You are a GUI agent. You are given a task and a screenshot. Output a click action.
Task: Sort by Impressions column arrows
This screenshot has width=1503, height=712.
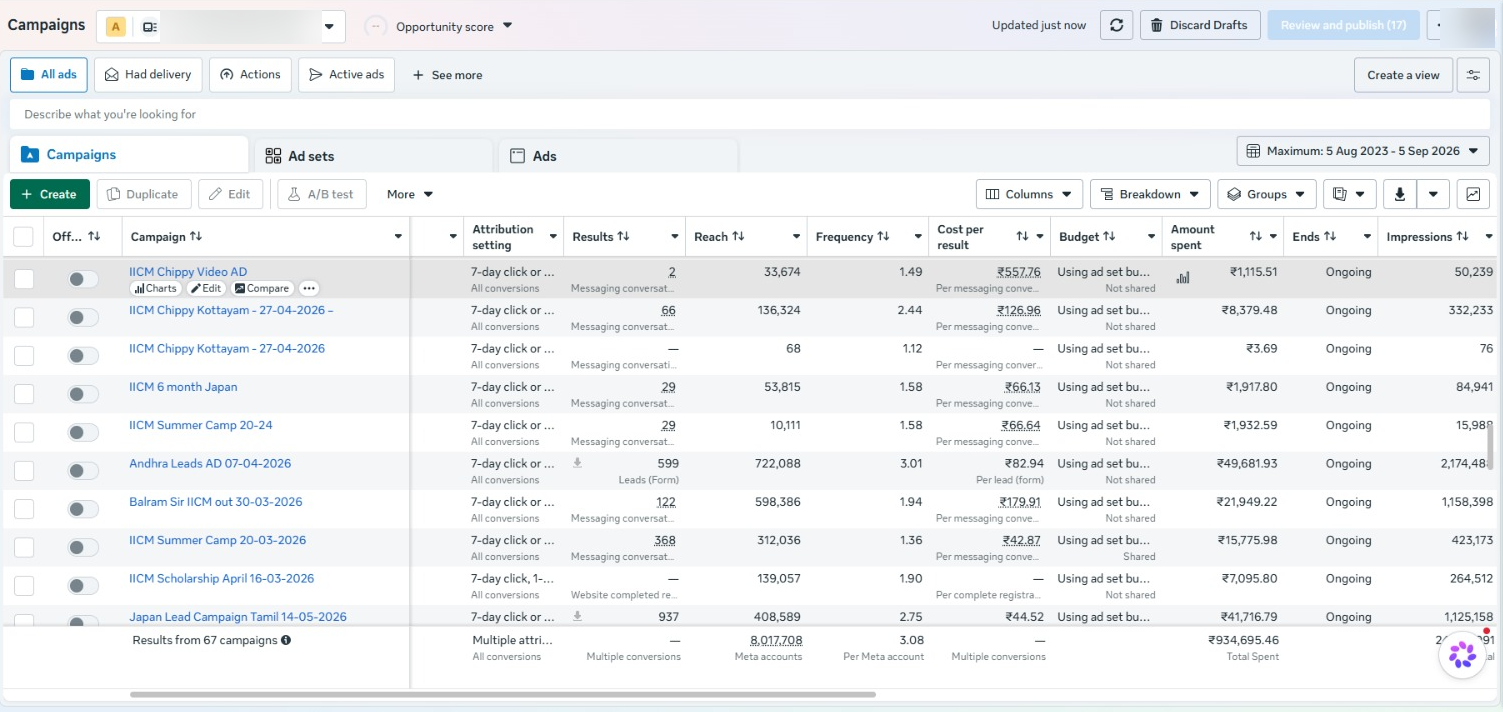pyautogui.click(x=1462, y=237)
